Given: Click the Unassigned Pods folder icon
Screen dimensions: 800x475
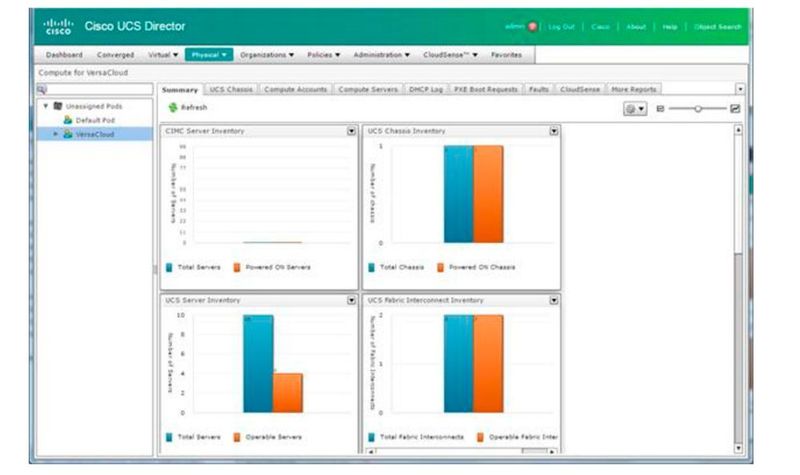Looking at the screenshot, I should pyautogui.click(x=58, y=106).
